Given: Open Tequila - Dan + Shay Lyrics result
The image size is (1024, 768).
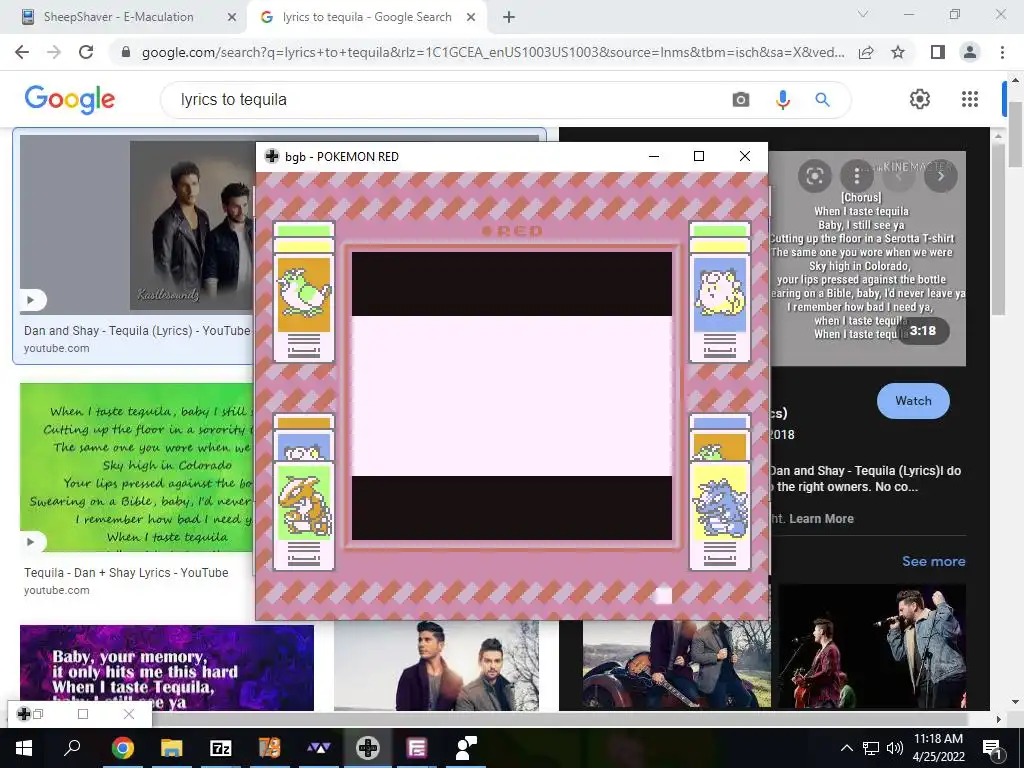Looking at the screenshot, I should [x=126, y=573].
